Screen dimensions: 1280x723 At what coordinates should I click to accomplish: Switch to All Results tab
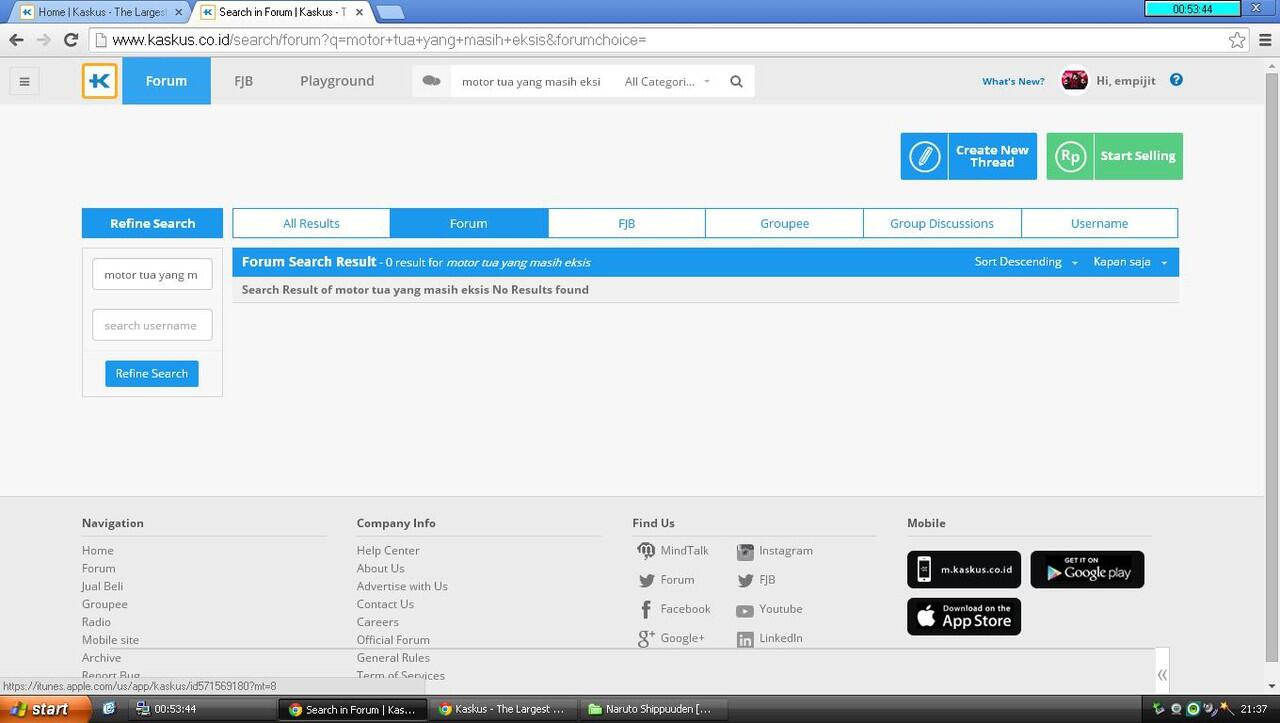[x=311, y=223]
